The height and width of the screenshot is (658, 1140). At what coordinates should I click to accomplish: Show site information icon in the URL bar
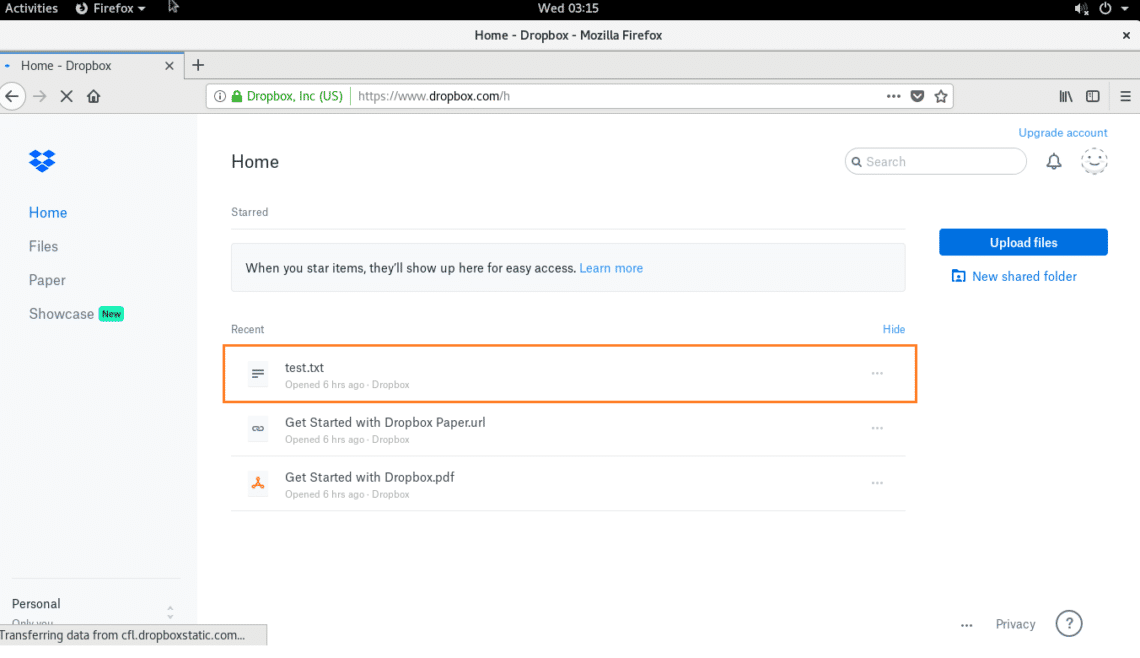(x=220, y=96)
